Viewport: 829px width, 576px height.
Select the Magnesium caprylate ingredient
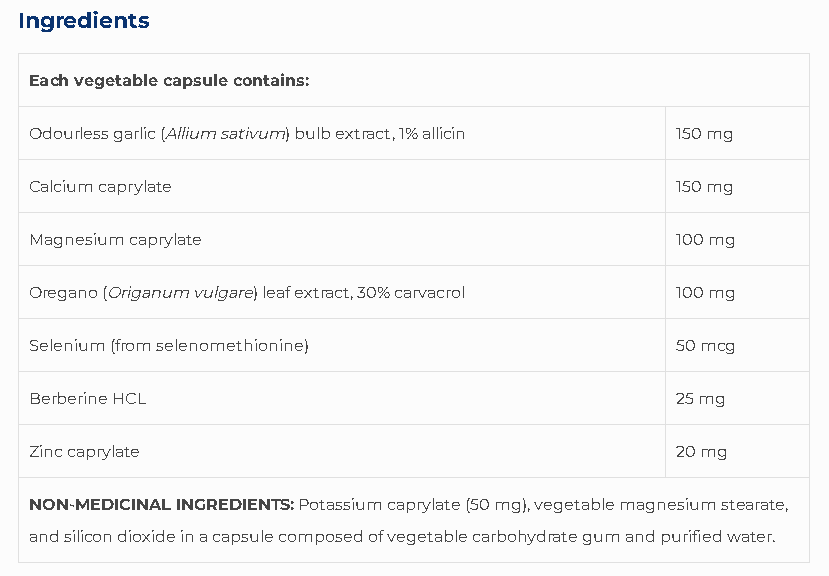[x=116, y=240]
